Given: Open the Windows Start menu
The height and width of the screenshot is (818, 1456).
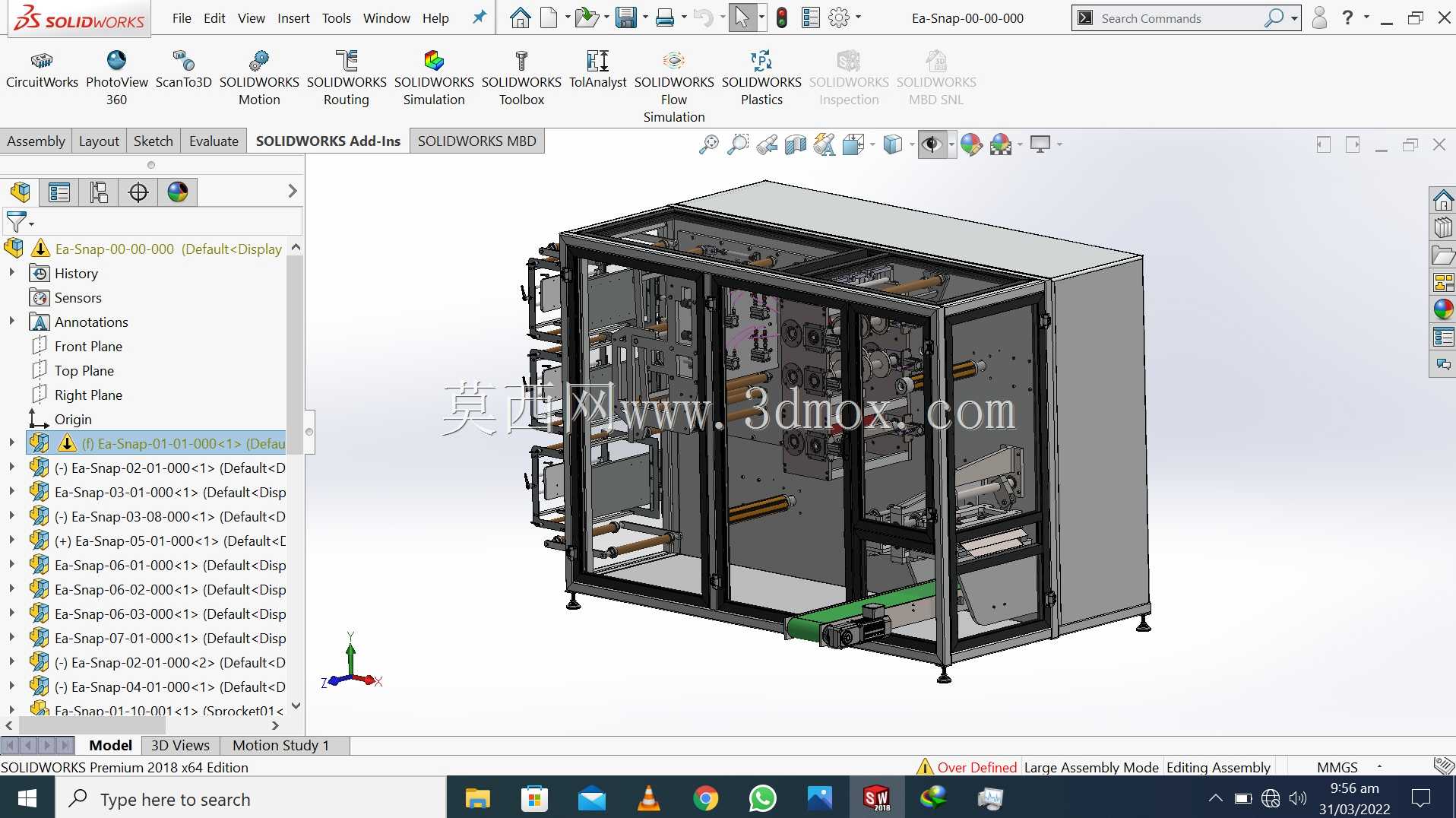Looking at the screenshot, I should click(27, 798).
